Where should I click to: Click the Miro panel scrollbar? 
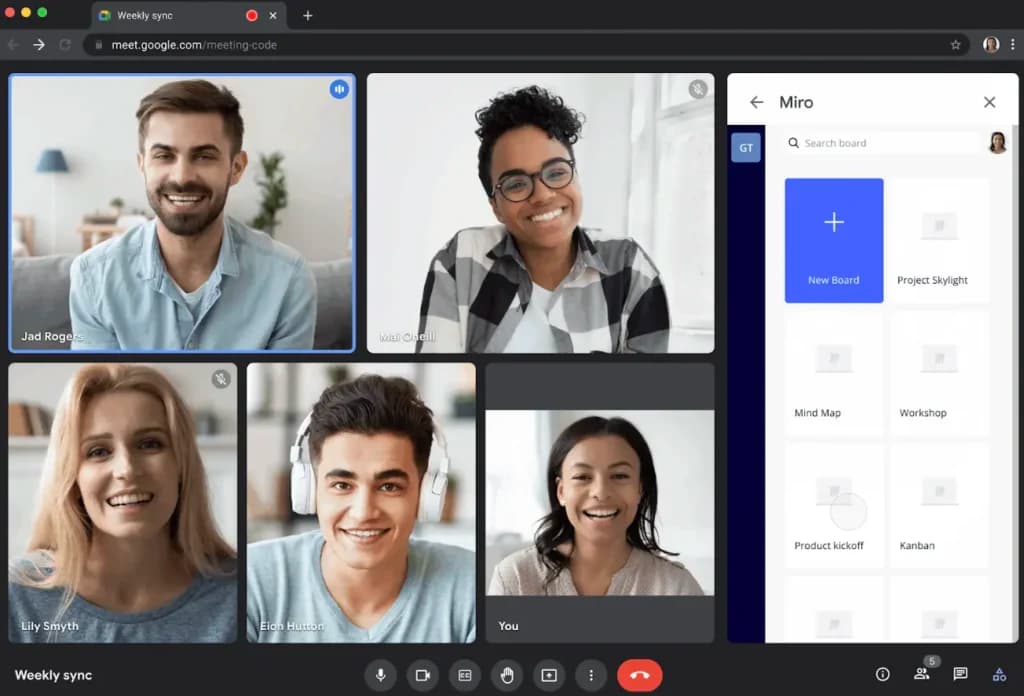click(1015, 383)
